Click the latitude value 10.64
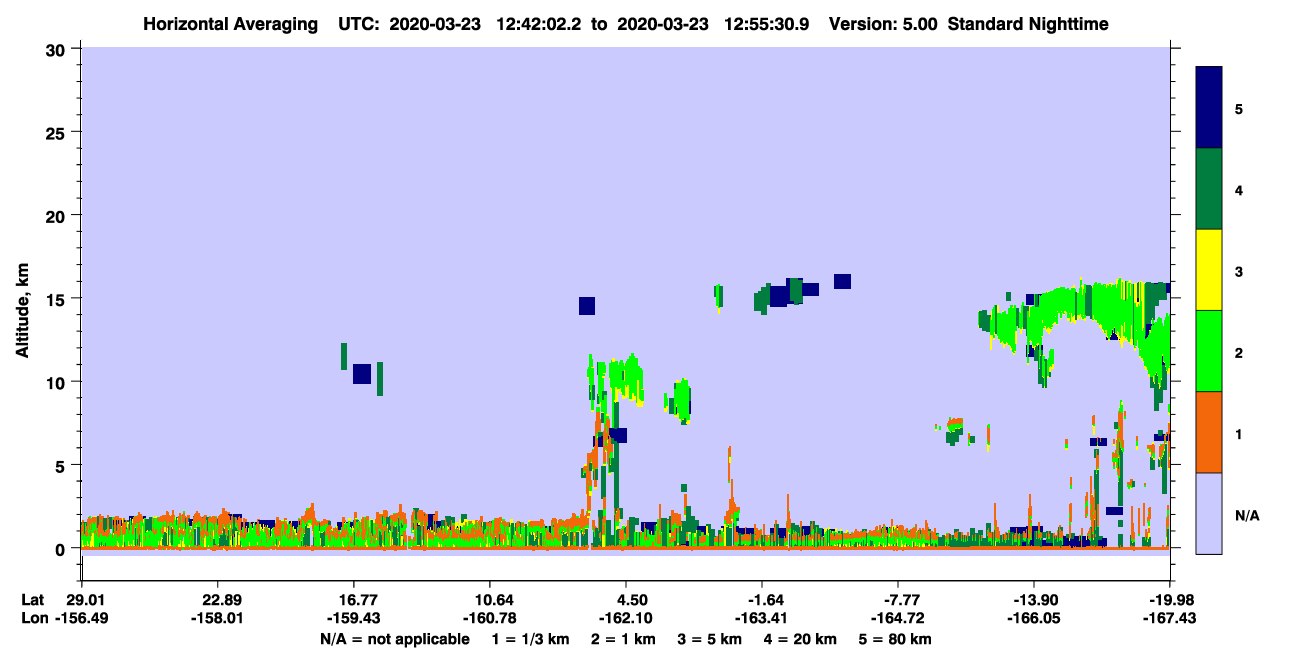1300x667 pixels. pyautogui.click(x=489, y=600)
